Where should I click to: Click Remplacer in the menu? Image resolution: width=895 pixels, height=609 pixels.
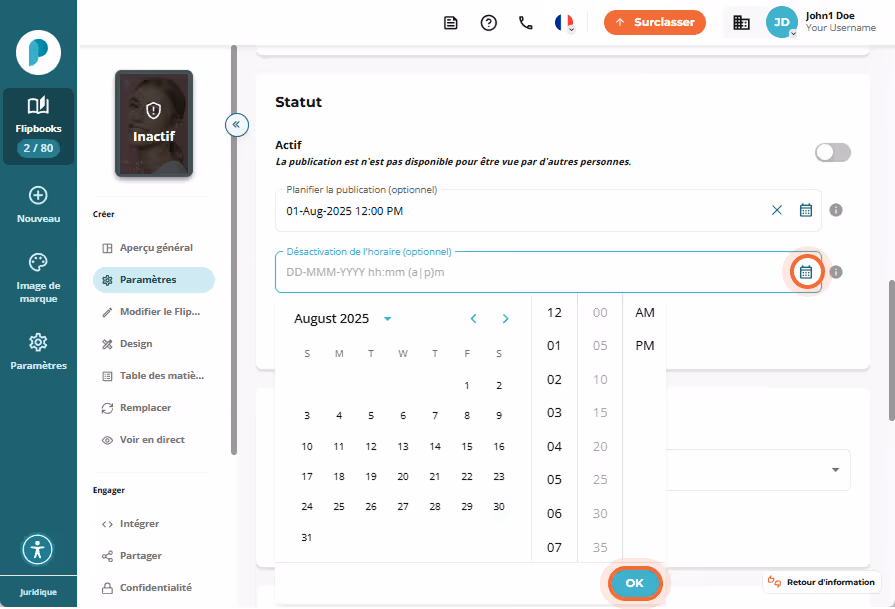point(154,408)
